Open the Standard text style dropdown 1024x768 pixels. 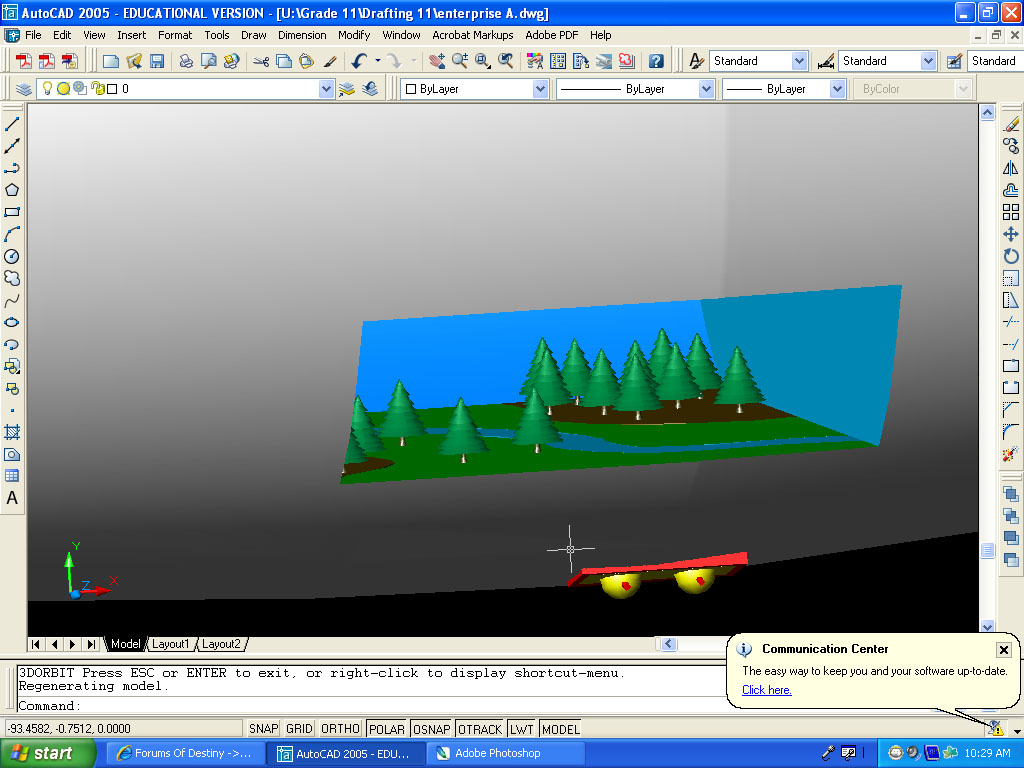click(799, 61)
